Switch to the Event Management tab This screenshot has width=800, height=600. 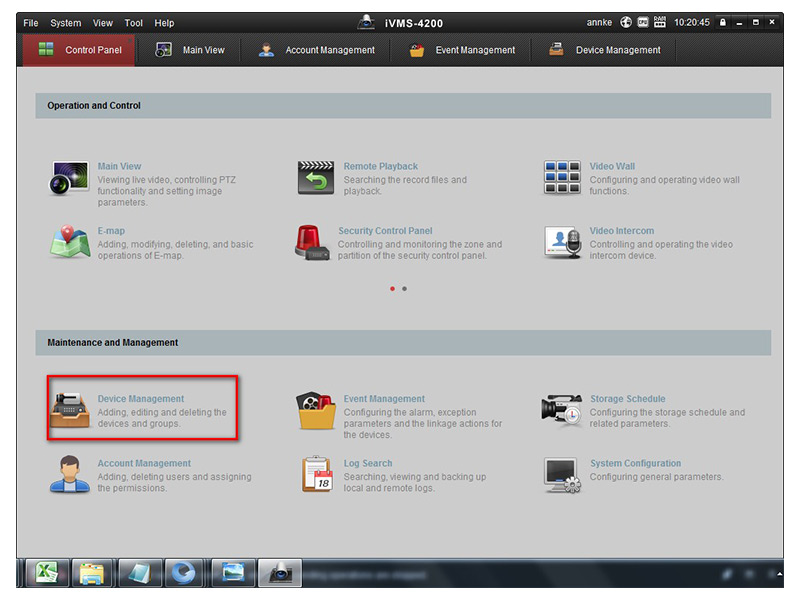pos(461,50)
